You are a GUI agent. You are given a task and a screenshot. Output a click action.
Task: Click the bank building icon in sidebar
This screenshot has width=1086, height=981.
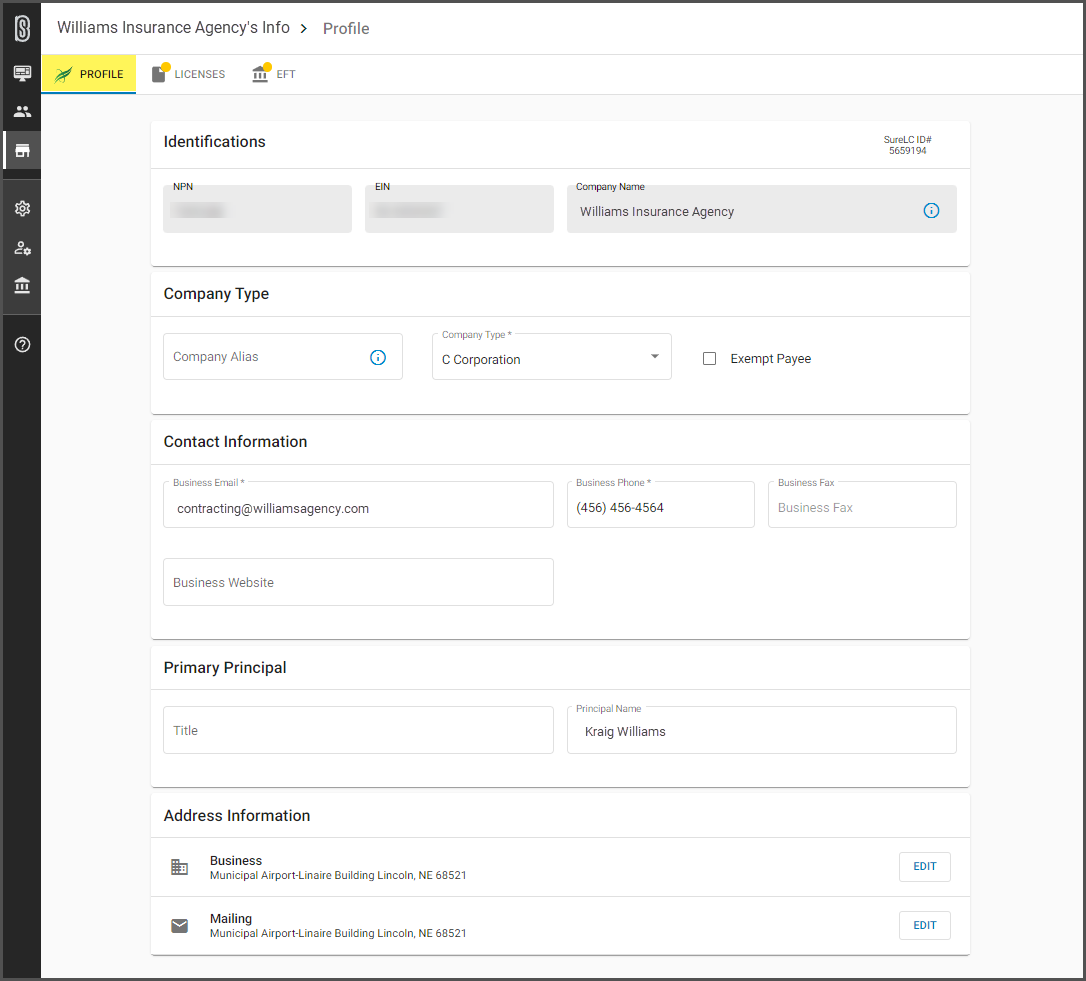point(22,285)
